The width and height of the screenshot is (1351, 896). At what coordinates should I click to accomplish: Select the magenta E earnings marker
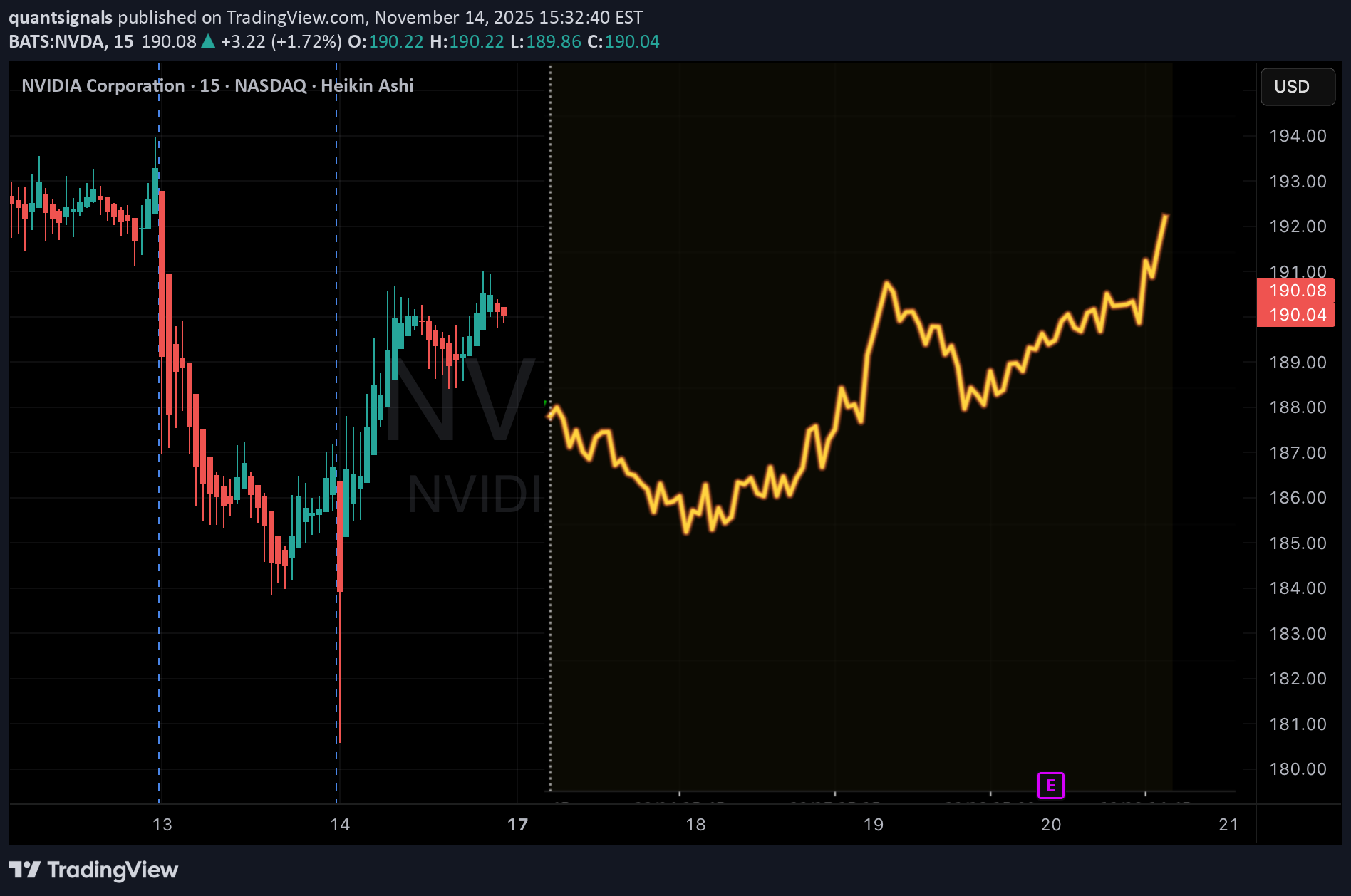(x=1050, y=786)
